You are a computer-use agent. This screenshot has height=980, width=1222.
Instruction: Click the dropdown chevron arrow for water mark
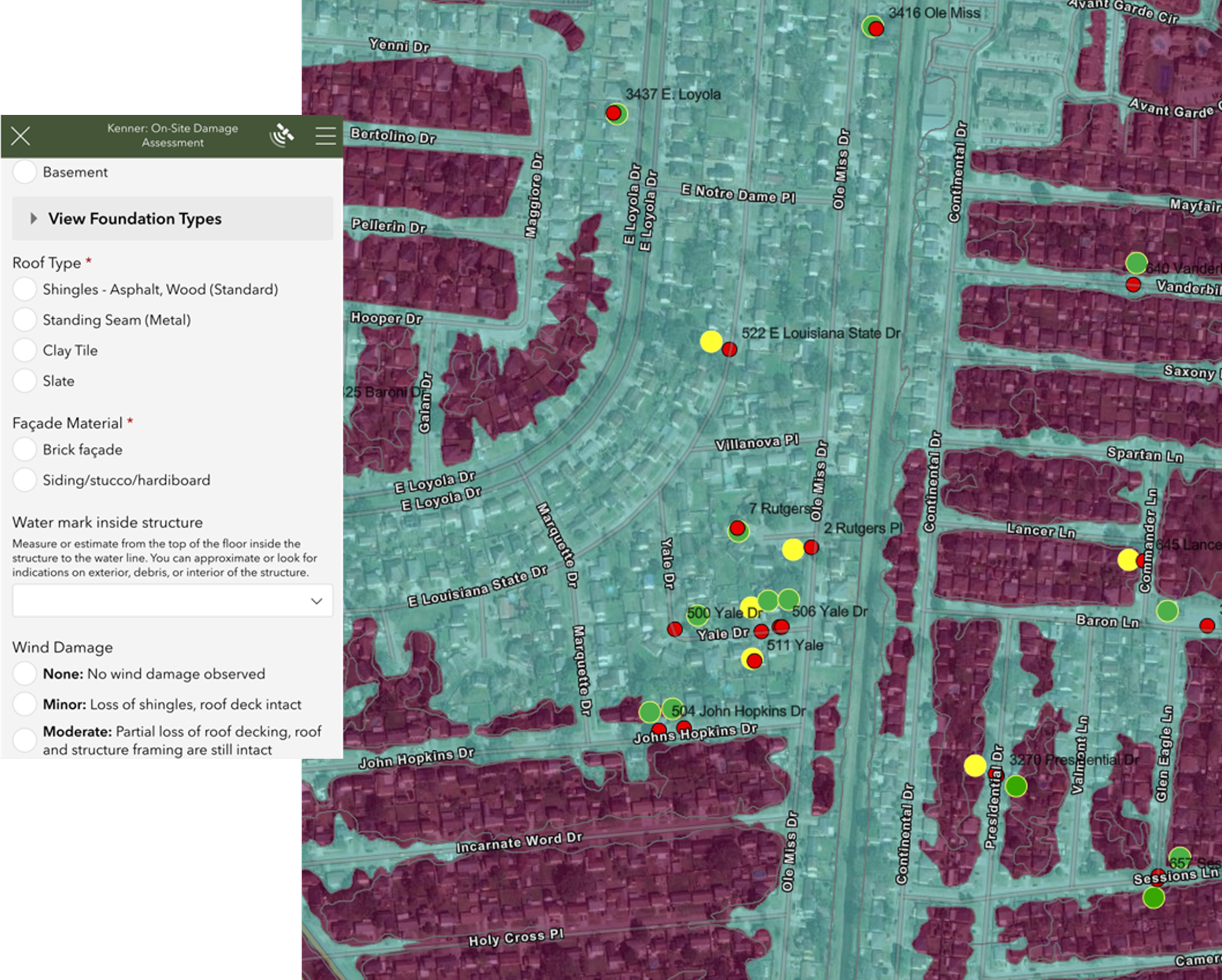click(316, 601)
